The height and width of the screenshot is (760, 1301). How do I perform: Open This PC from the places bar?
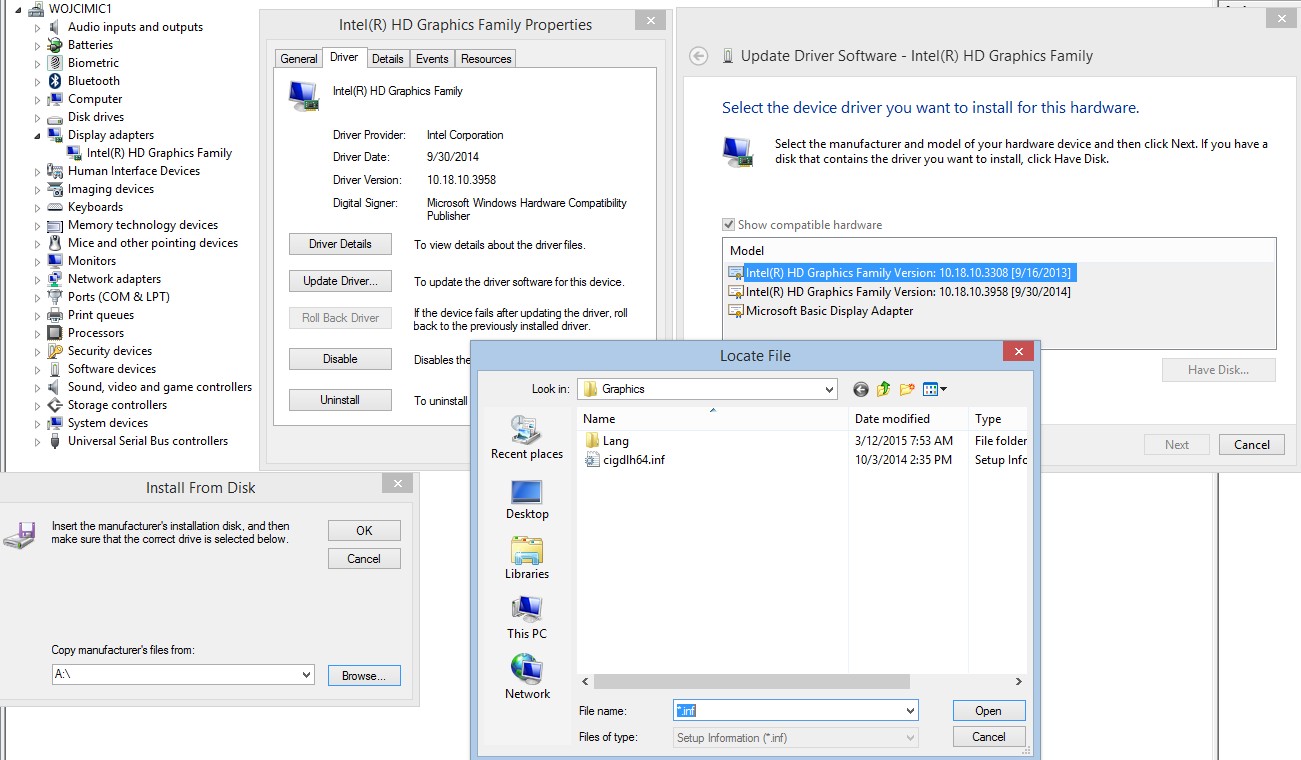pos(527,617)
